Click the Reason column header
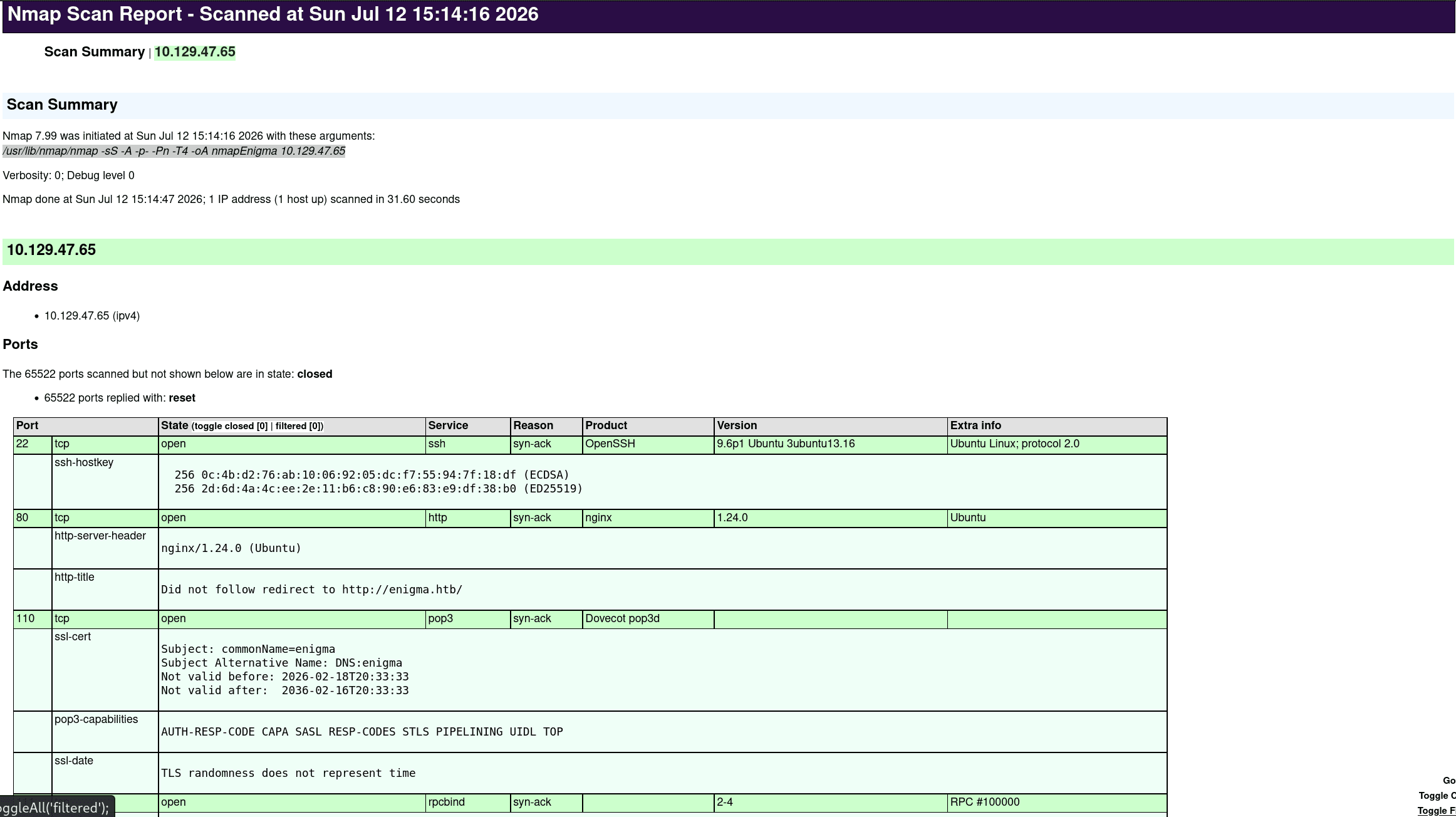The height and width of the screenshot is (817, 1456). point(546,426)
